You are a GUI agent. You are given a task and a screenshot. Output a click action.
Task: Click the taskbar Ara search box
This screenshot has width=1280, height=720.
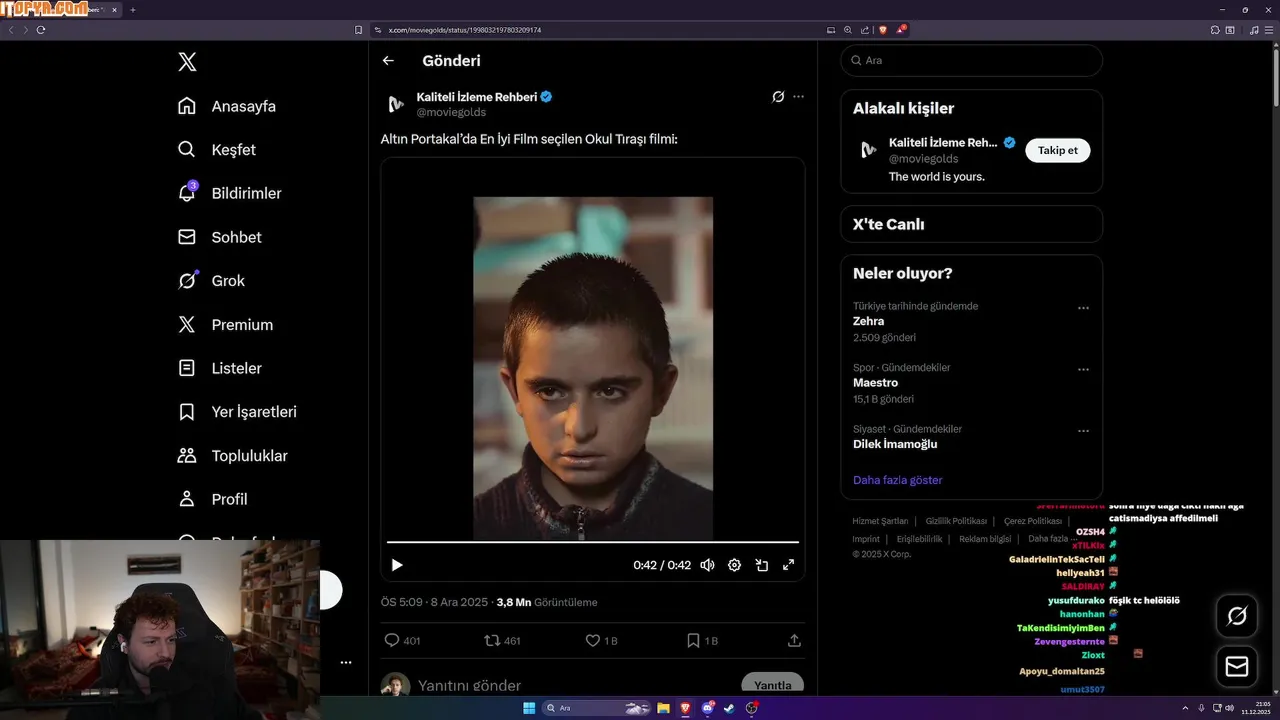[x=598, y=708]
